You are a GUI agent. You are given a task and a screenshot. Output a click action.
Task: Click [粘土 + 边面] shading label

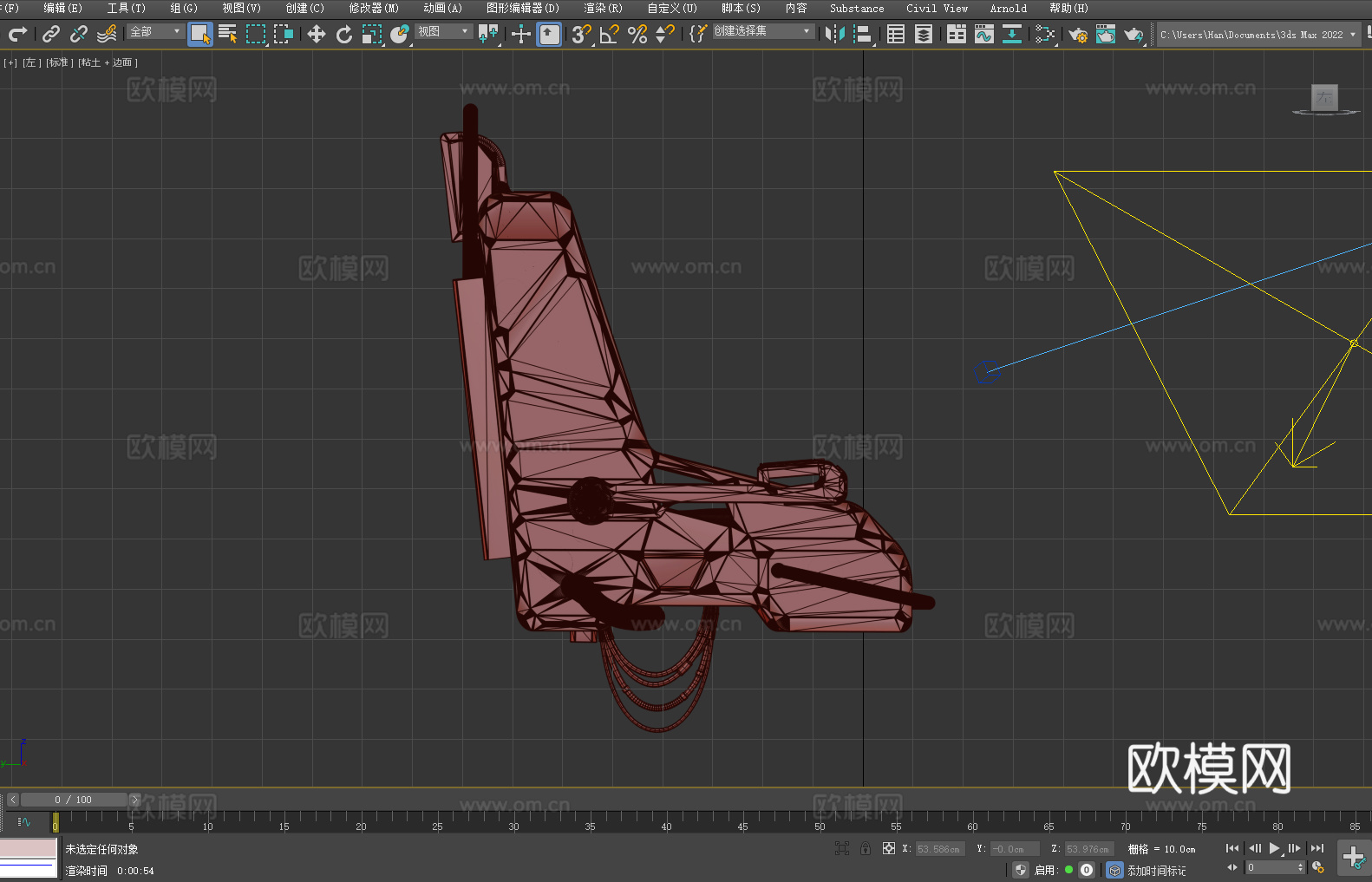(x=108, y=62)
